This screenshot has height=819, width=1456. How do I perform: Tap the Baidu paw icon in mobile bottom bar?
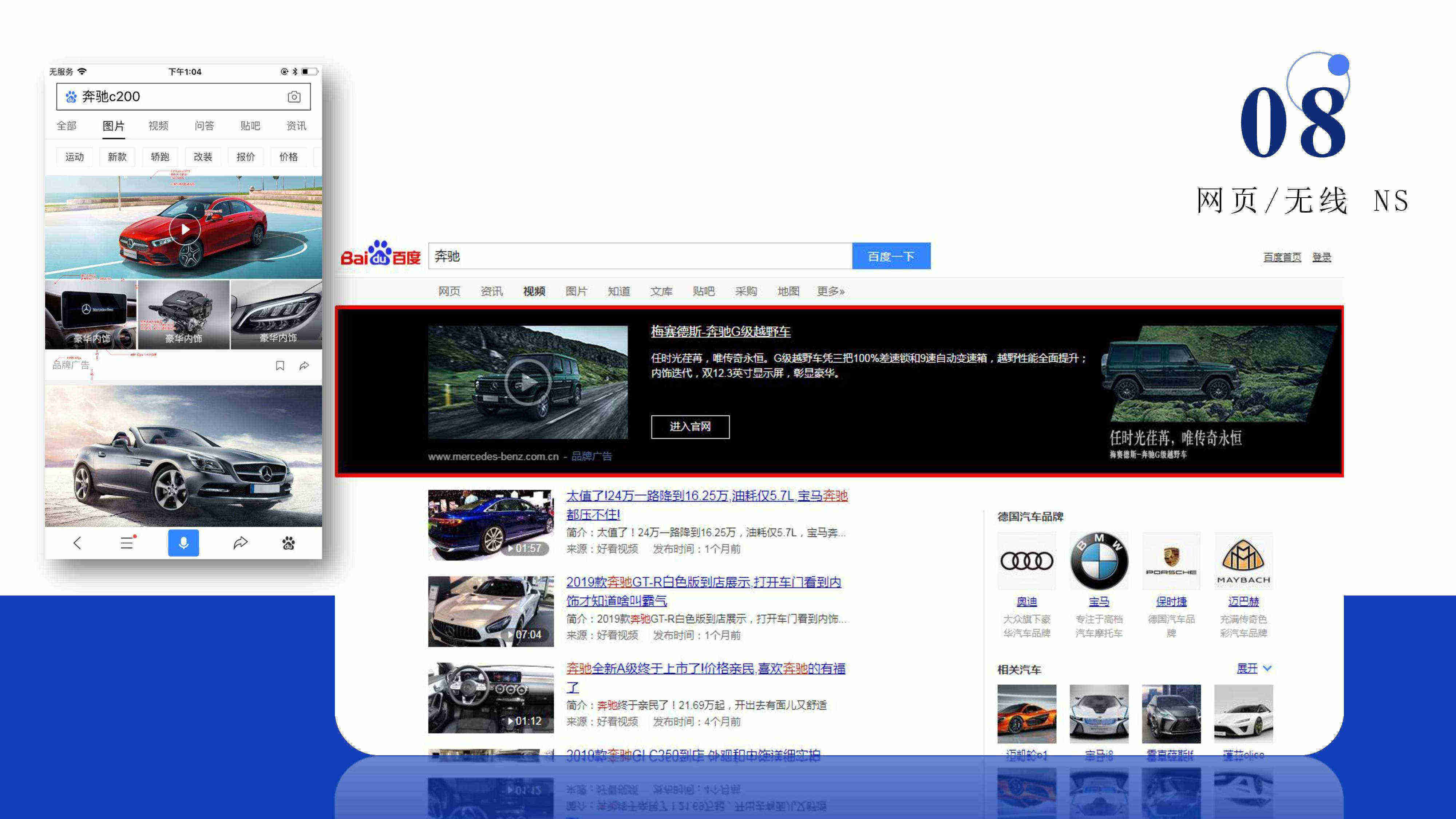tap(288, 543)
